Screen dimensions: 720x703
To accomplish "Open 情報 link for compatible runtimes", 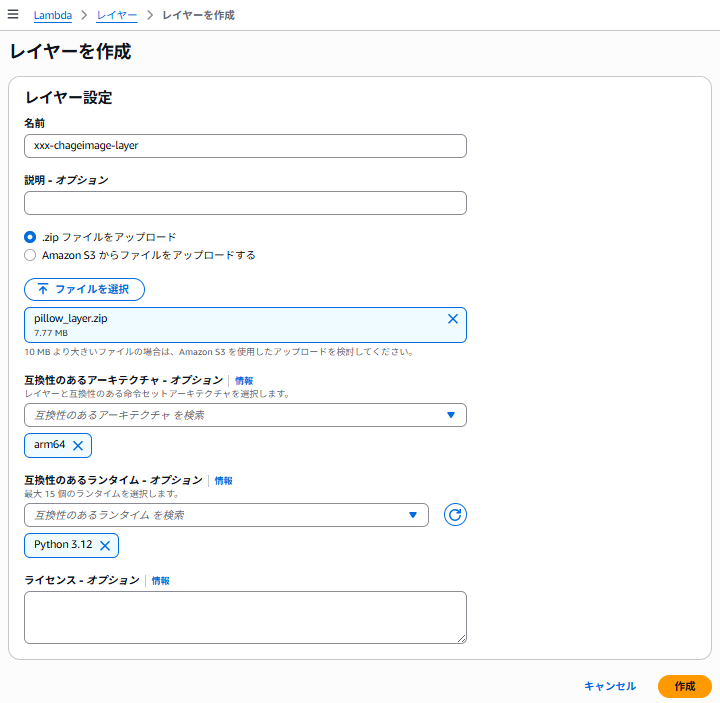I will pyautogui.click(x=224, y=481).
